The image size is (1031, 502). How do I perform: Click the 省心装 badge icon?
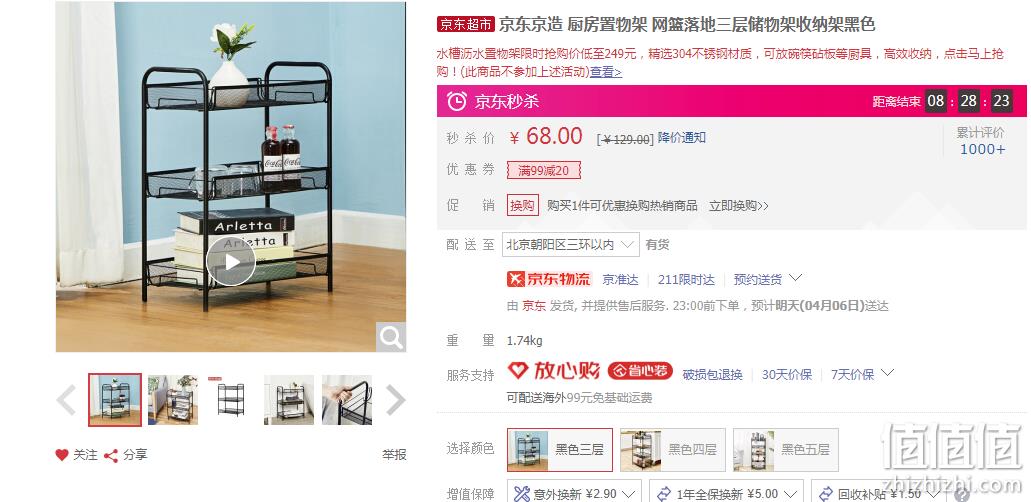pos(641,371)
